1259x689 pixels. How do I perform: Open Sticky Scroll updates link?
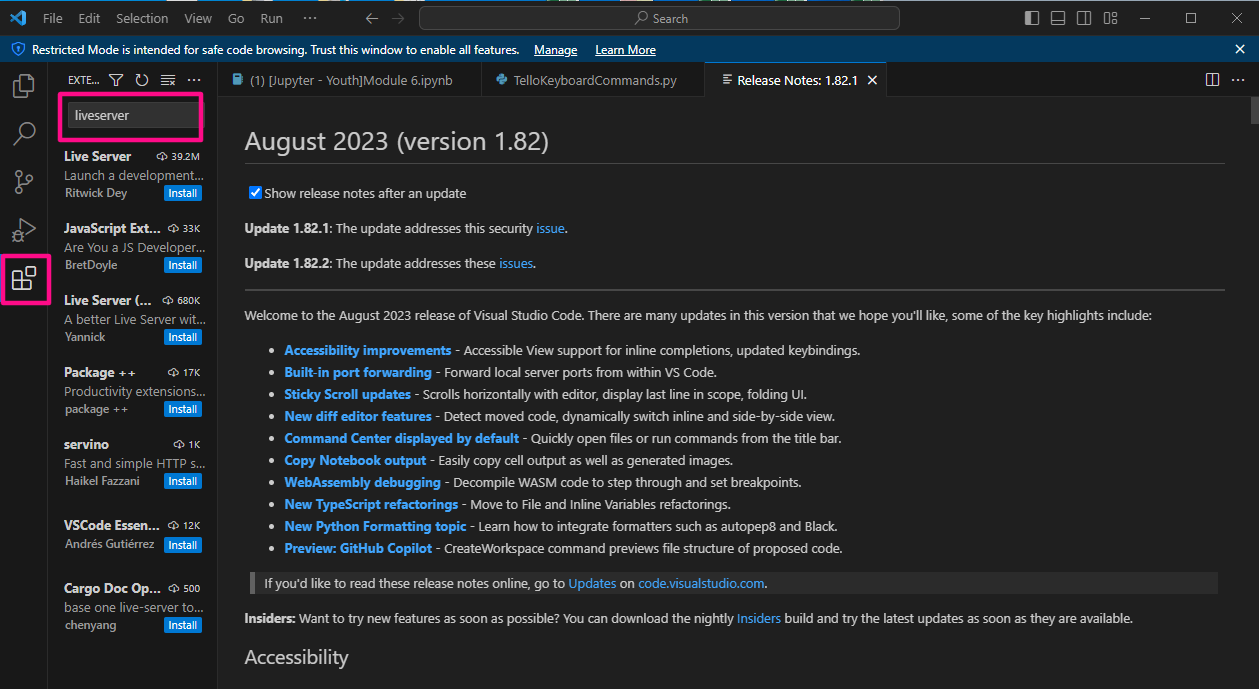point(347,394)
